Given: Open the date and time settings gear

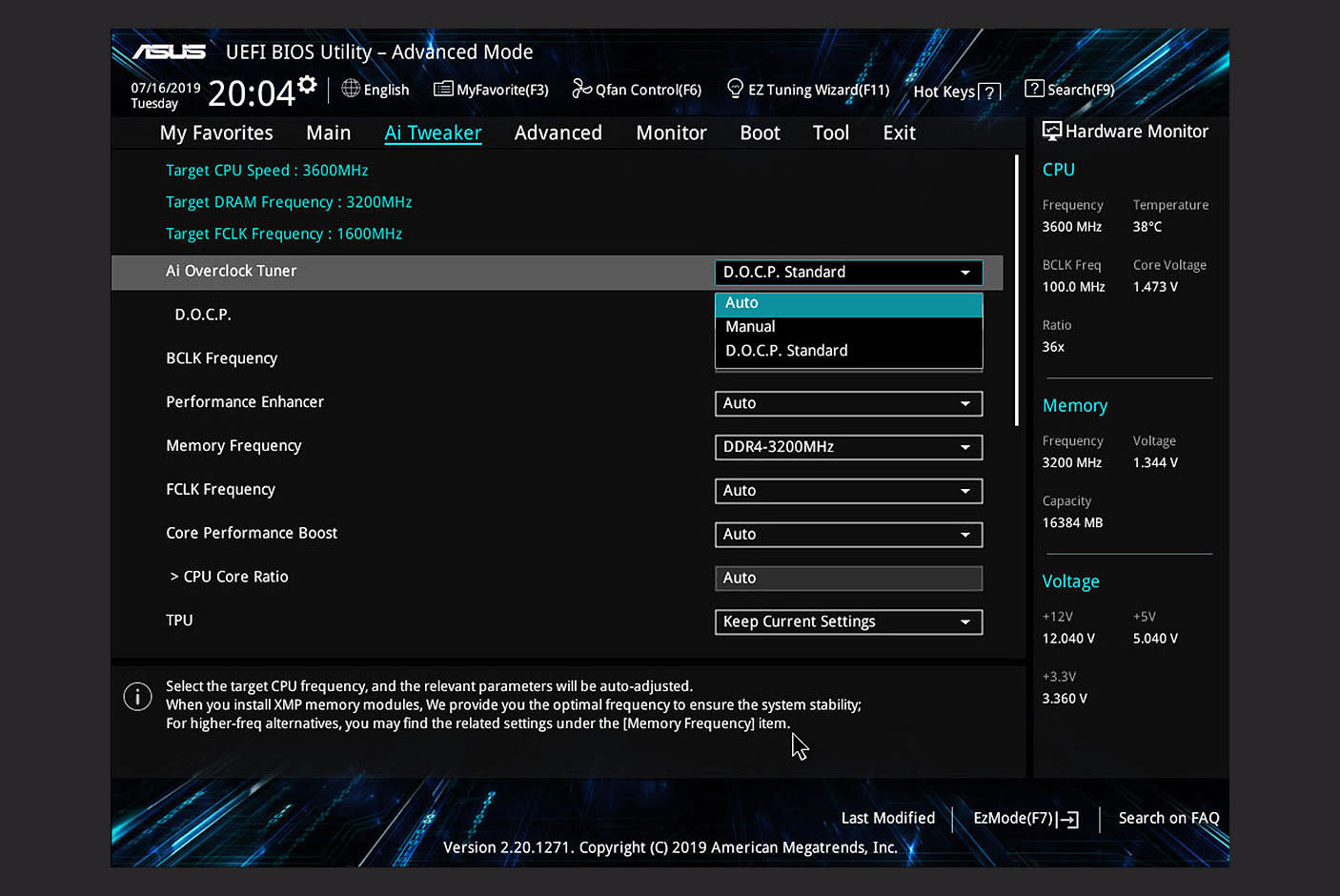Looking at the screenshot, I should [x=307, y=84].
